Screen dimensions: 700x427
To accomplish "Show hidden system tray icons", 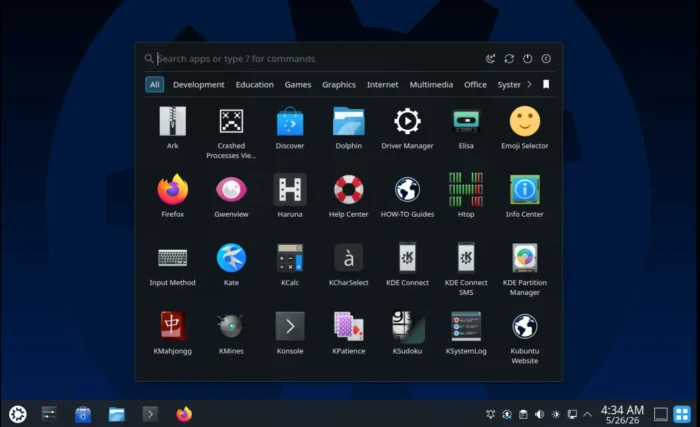I will tap(588, 414).
